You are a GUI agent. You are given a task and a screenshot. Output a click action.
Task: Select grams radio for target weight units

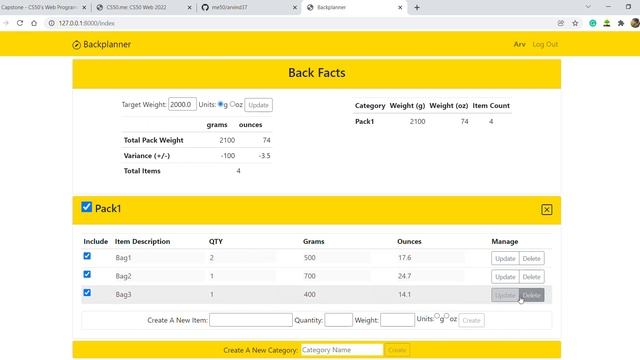click(x=220, y=104)
